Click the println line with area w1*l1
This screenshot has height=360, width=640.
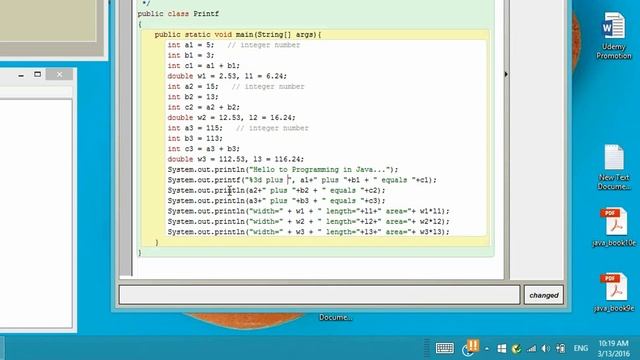(x=308, y=211)
